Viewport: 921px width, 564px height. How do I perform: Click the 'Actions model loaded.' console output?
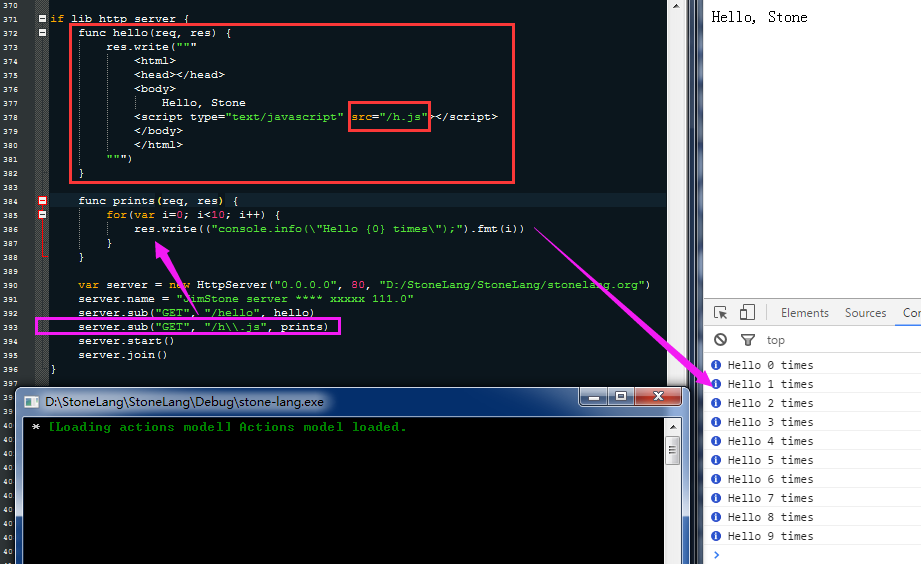tap(322, 427)
